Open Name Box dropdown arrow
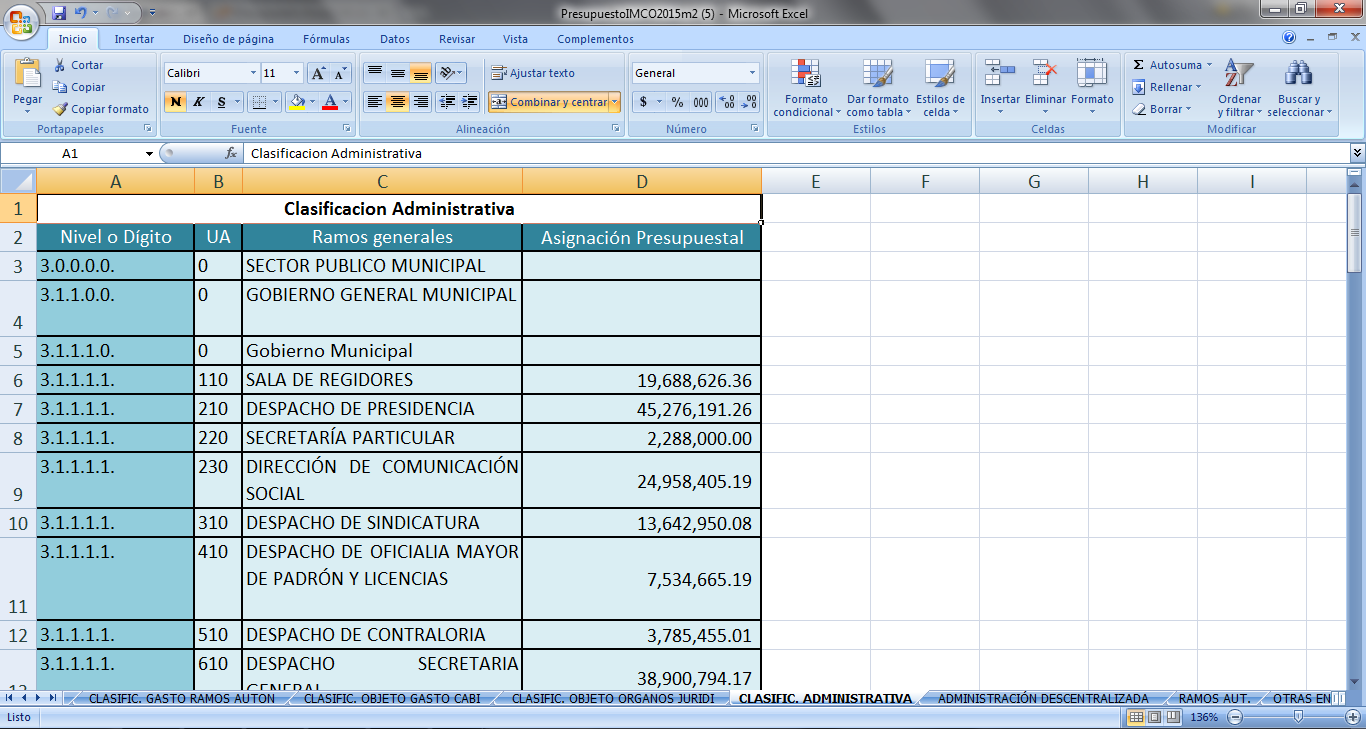Image resolution: width=1366 pixels, height=729 pixels. [149, 154]
